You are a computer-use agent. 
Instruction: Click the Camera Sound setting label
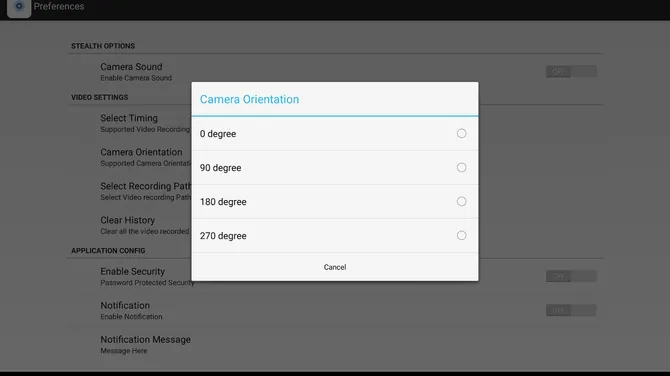pyautogui.click(x=131, y=67)
